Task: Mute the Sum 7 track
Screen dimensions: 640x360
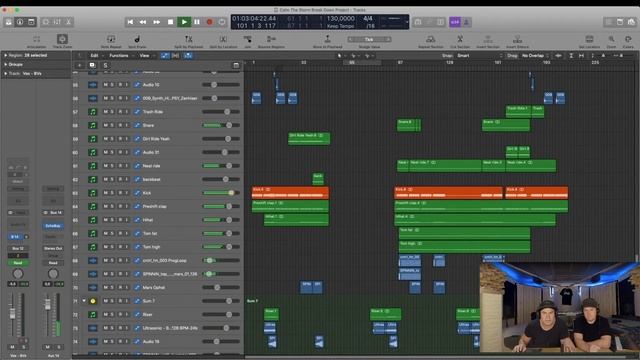Action: point(105,301)
